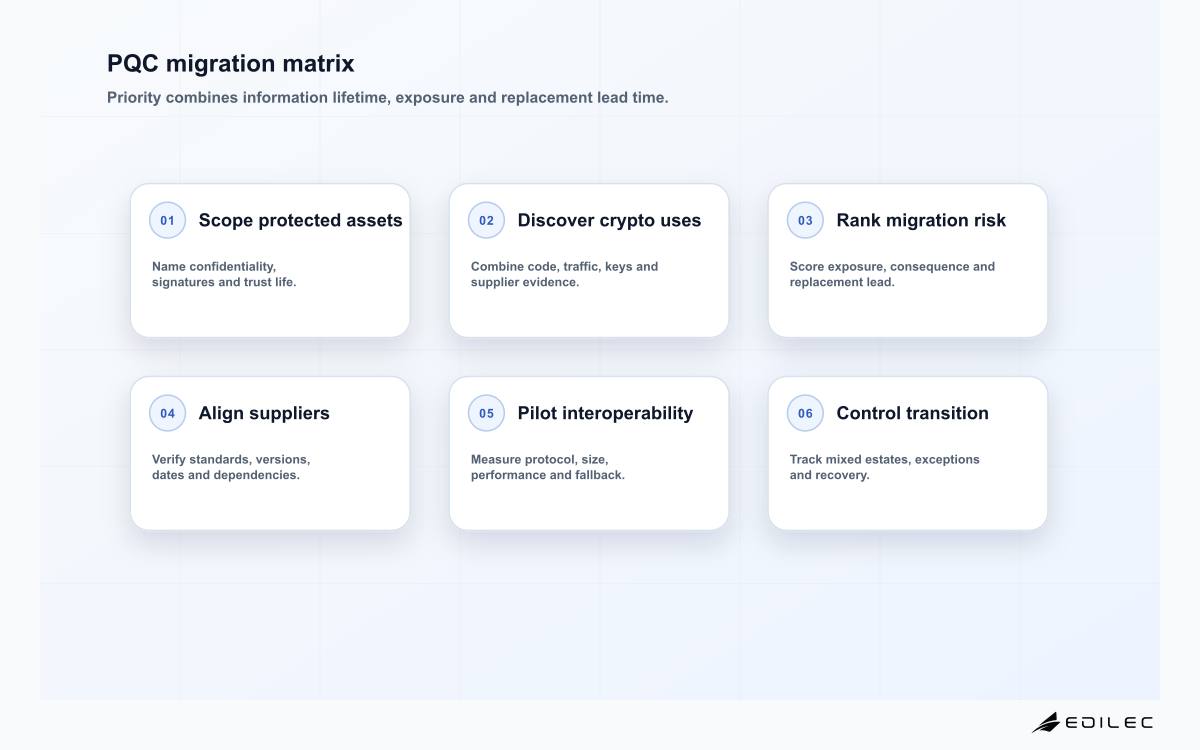Click the 06 number badge
1200x750 pixels.
click(805, 413)
